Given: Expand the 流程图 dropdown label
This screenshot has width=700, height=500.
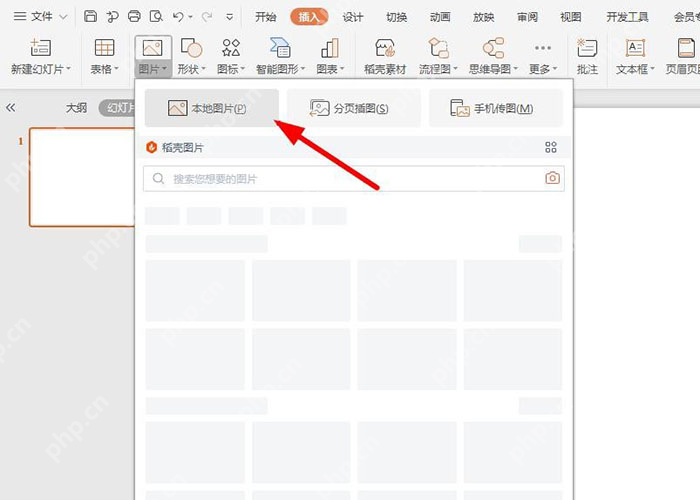Looking at the screenshot, I should (x=438, y=69).
